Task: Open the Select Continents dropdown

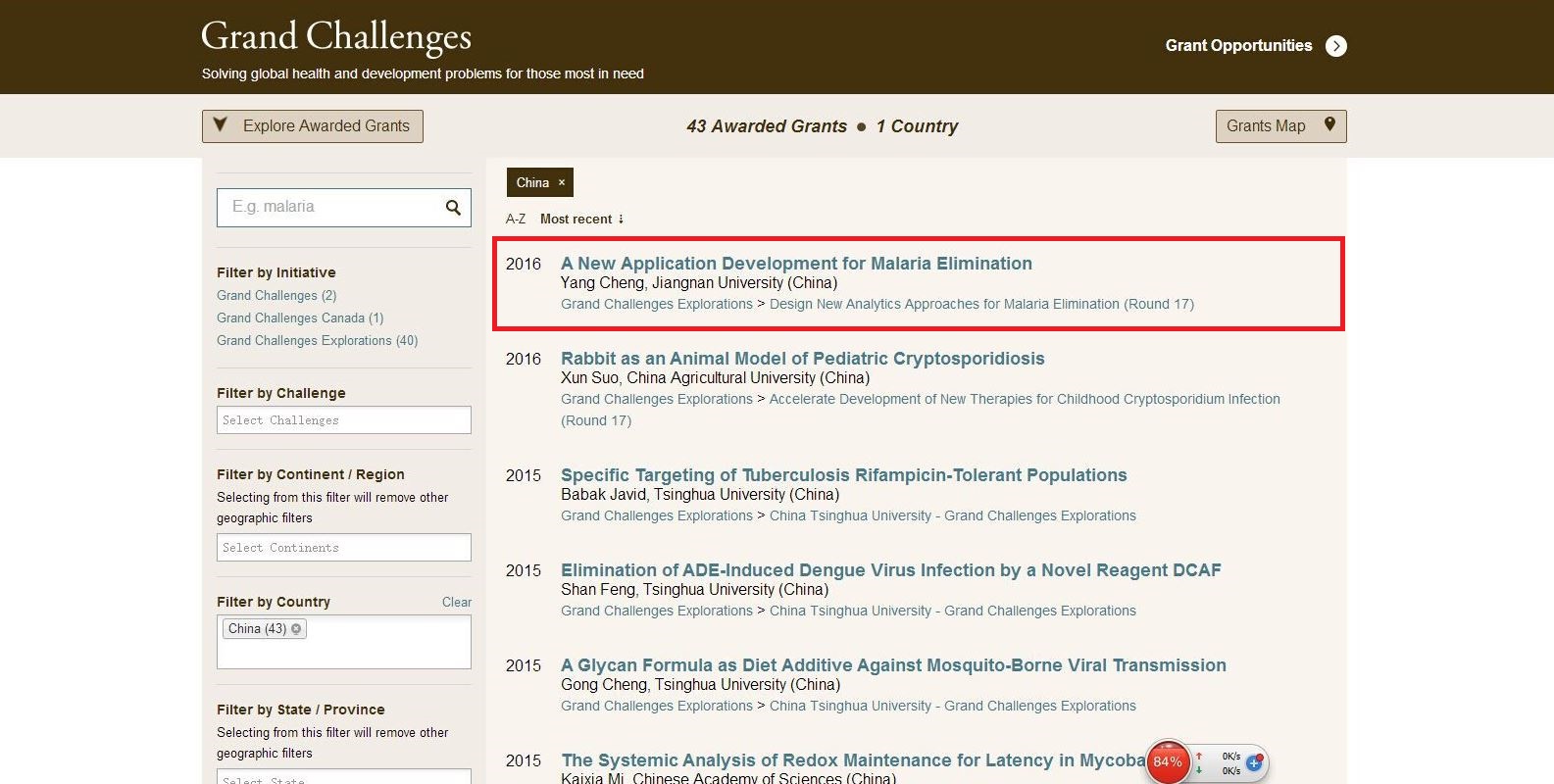Action: click(x=343, y=548)
